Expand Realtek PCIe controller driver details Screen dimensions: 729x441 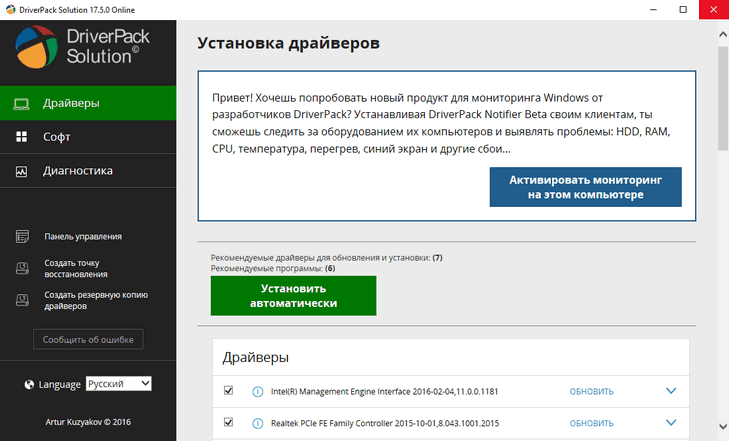pos(671,423)
